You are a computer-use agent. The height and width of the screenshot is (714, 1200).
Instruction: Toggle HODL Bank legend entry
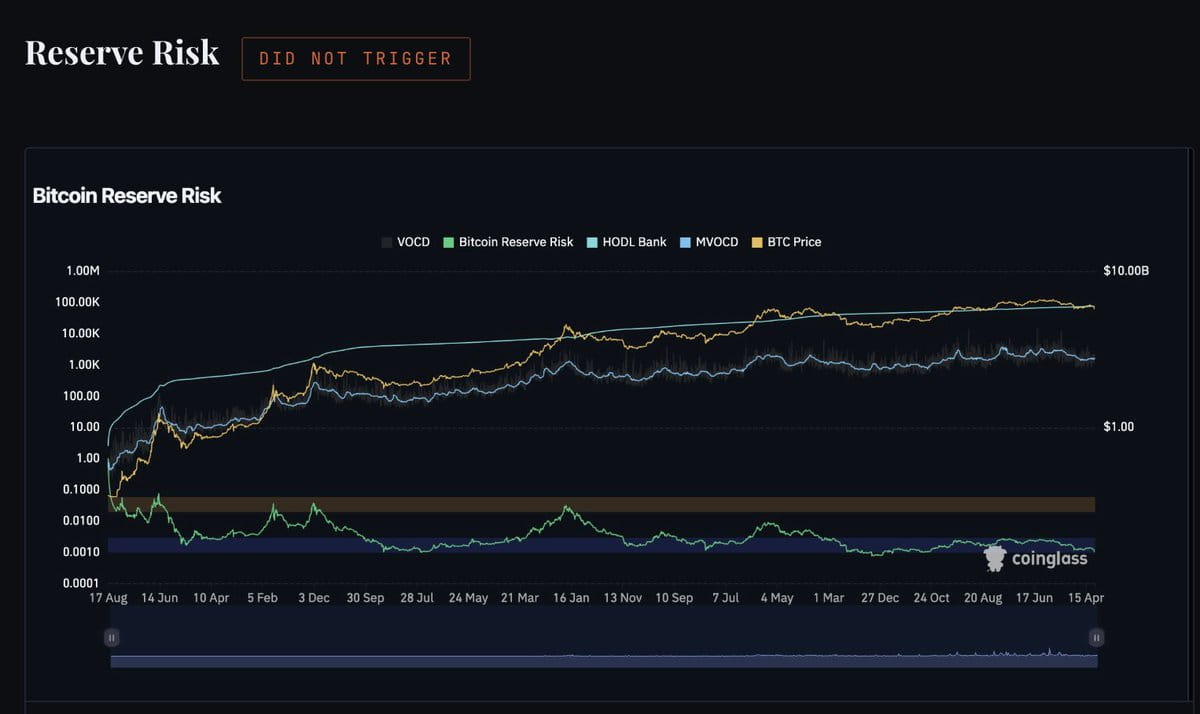tap(626, 242)
